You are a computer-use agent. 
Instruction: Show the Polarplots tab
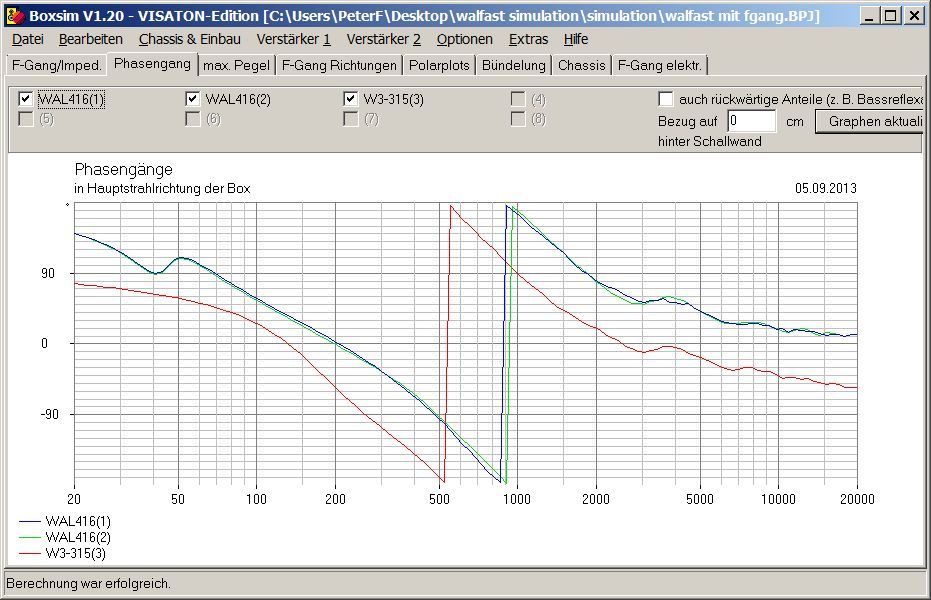[x=439, y=65]
